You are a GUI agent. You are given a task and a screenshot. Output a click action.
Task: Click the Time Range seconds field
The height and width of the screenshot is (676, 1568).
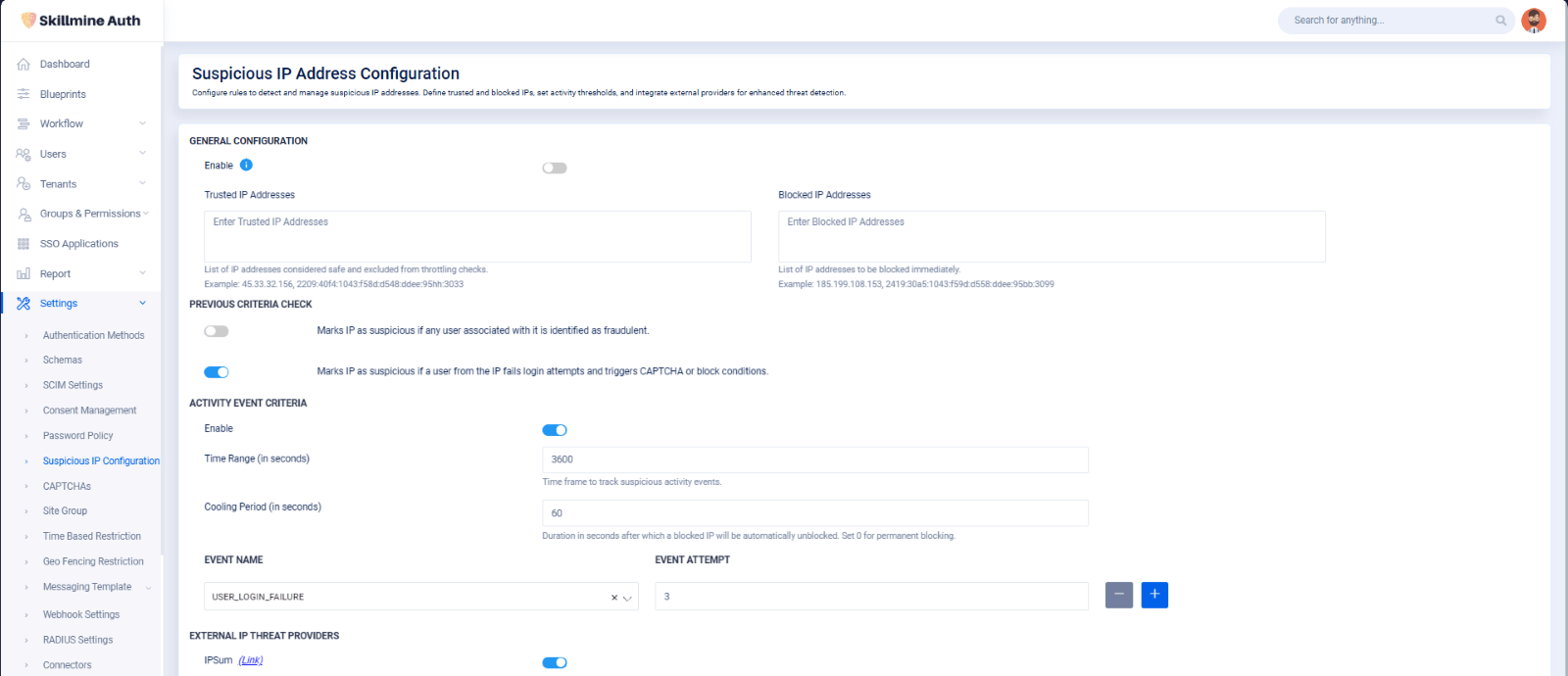(x=815, y=459)
